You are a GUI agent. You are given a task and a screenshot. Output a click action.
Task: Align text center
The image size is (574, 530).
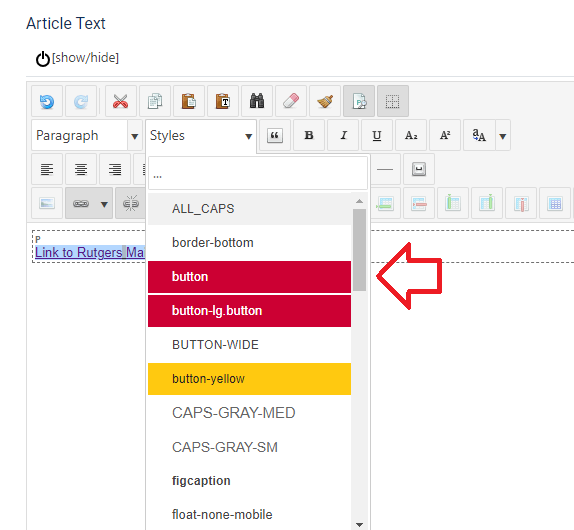coord(81,169)
